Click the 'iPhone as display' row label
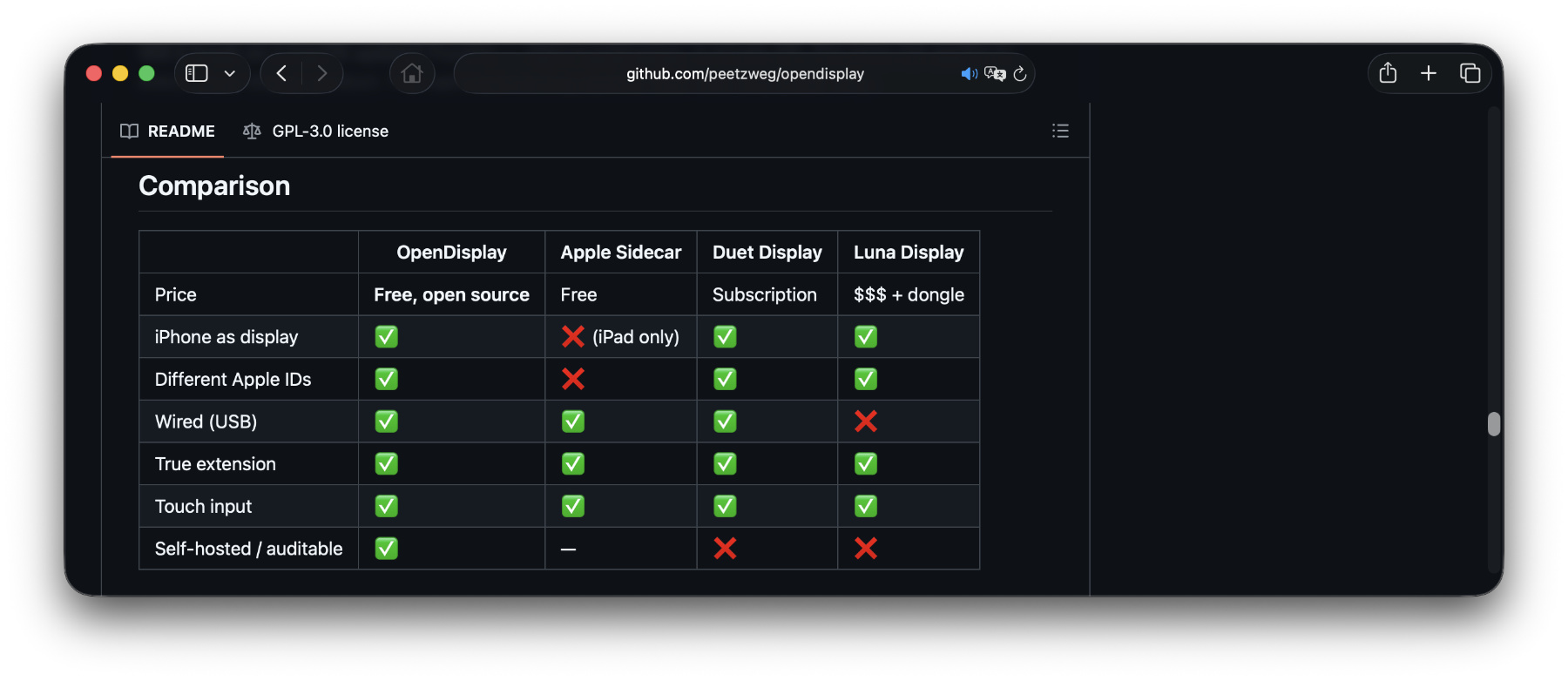 pos(226,337)
